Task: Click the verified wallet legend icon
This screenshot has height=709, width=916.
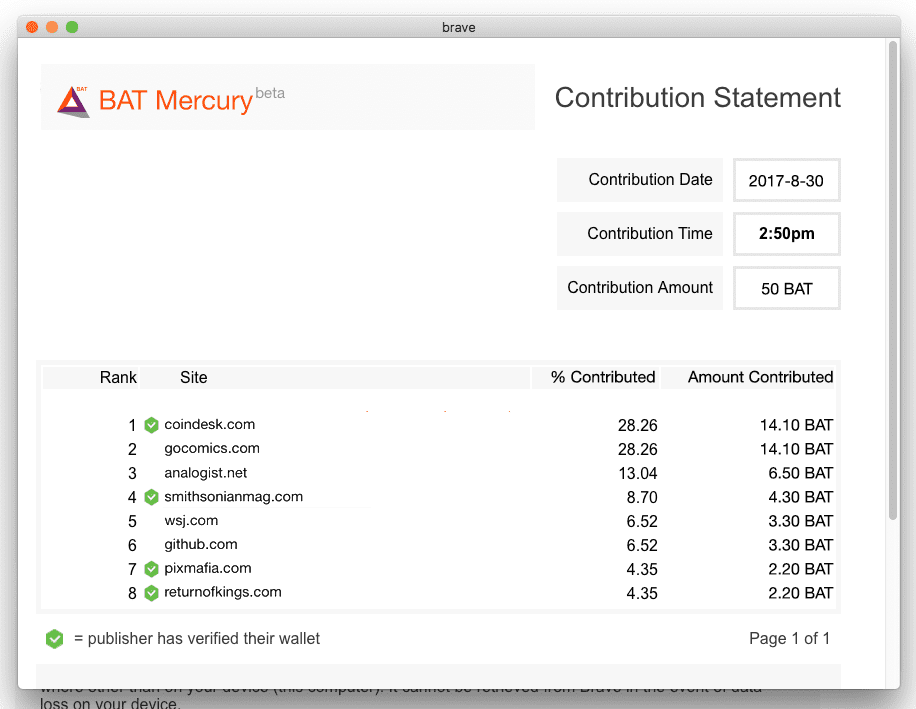Action: coord(54,639)
